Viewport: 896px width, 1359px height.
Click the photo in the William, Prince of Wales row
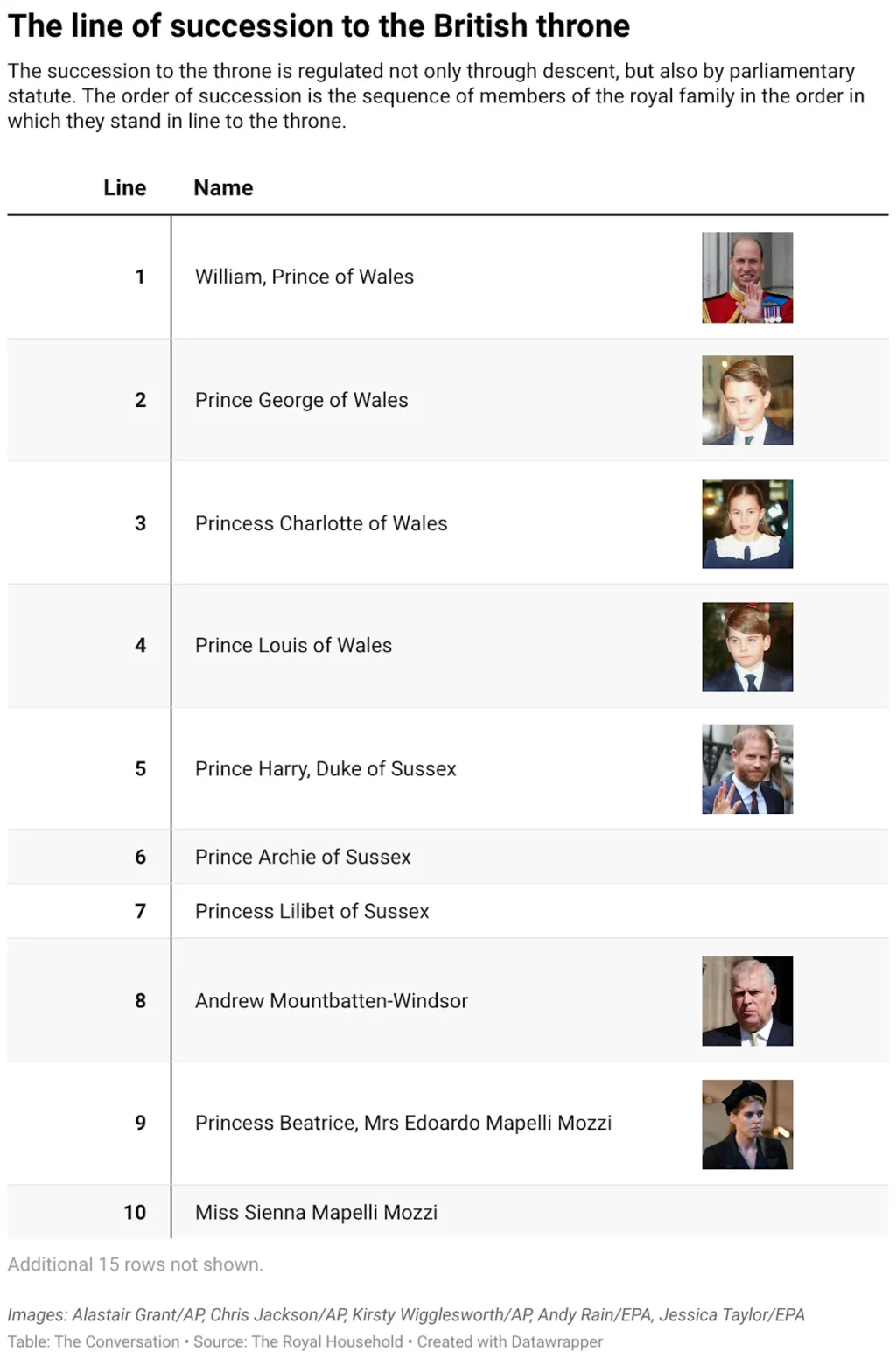click(747, 277)
